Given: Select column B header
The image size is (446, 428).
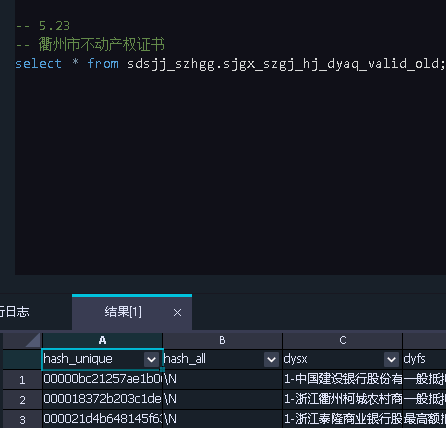Looking at the screenshot, I should coord(222,340).
